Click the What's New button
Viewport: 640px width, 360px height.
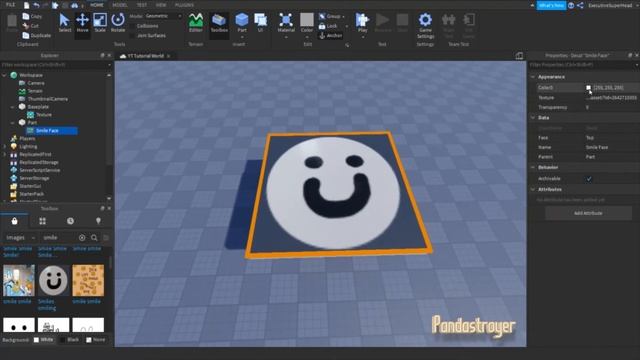pos(551,5)
